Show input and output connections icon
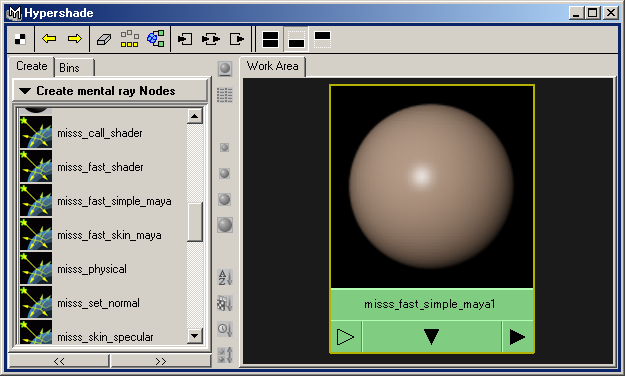The width and height of the screenshot is (625, 376). pos(210,39)
